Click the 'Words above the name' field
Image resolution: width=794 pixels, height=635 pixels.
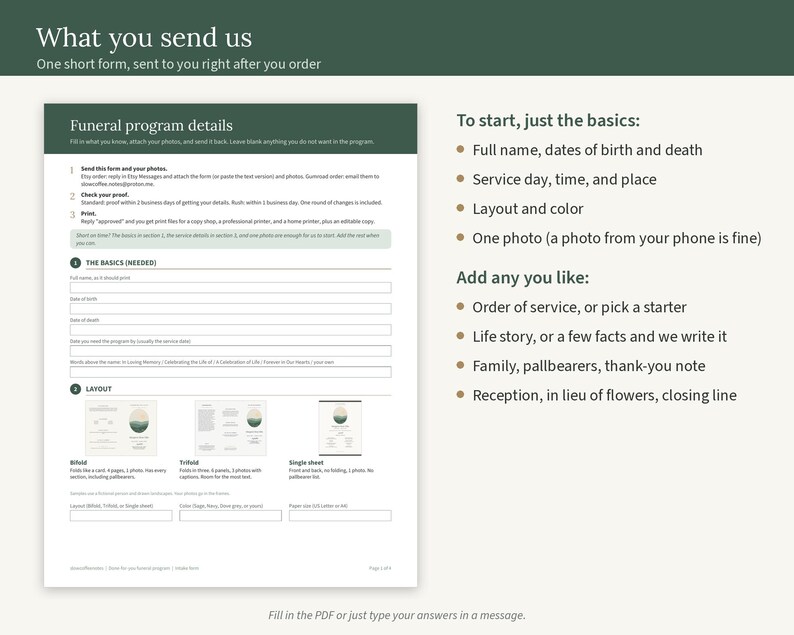point(230,372)
